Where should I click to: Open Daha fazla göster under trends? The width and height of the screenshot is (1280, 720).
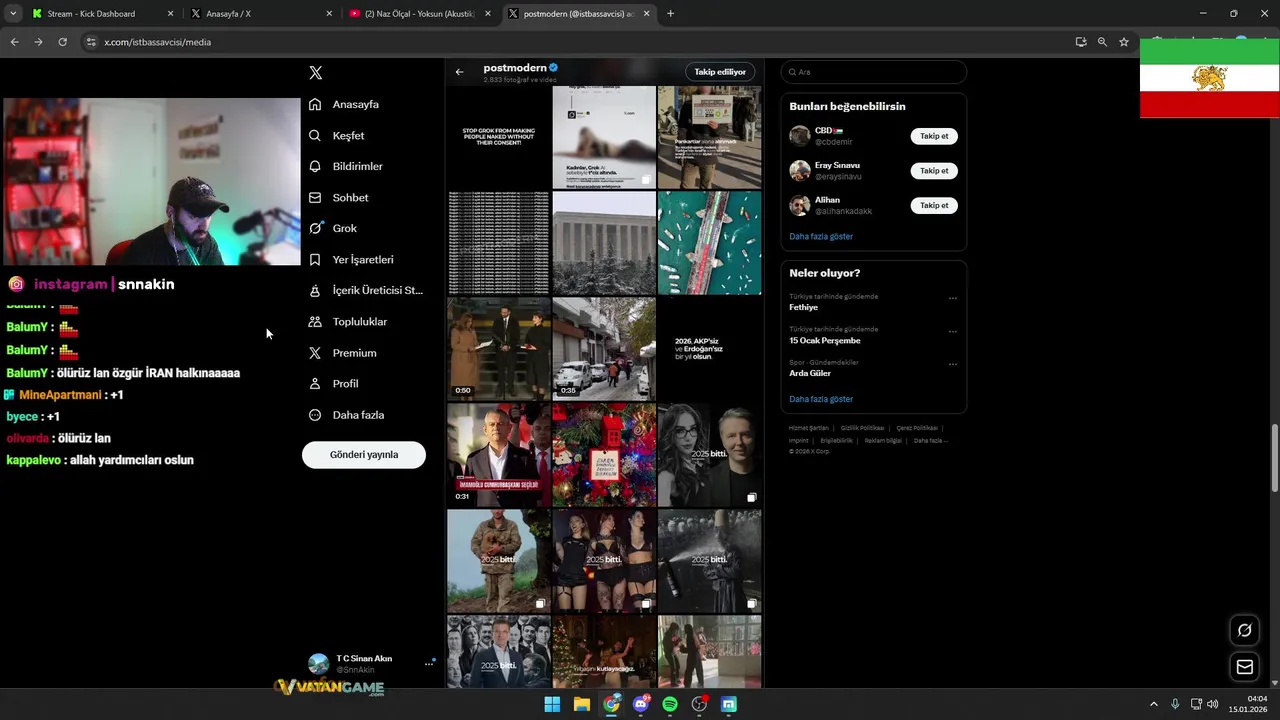pos(821,399)
